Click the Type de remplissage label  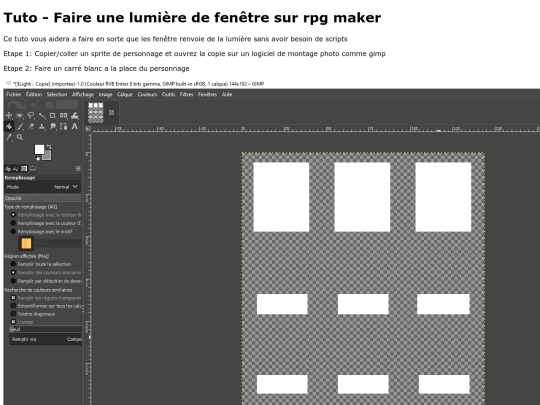click(31, 207)
